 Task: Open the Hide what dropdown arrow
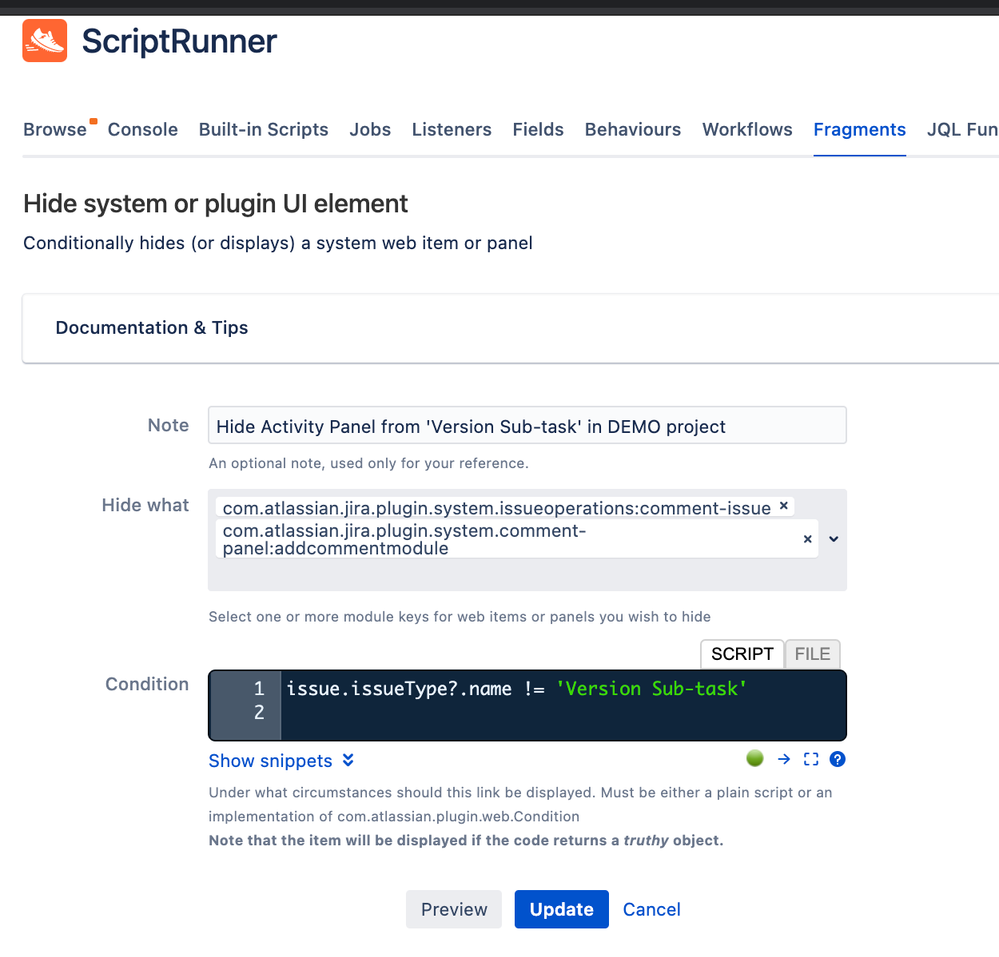pos(833,539)
